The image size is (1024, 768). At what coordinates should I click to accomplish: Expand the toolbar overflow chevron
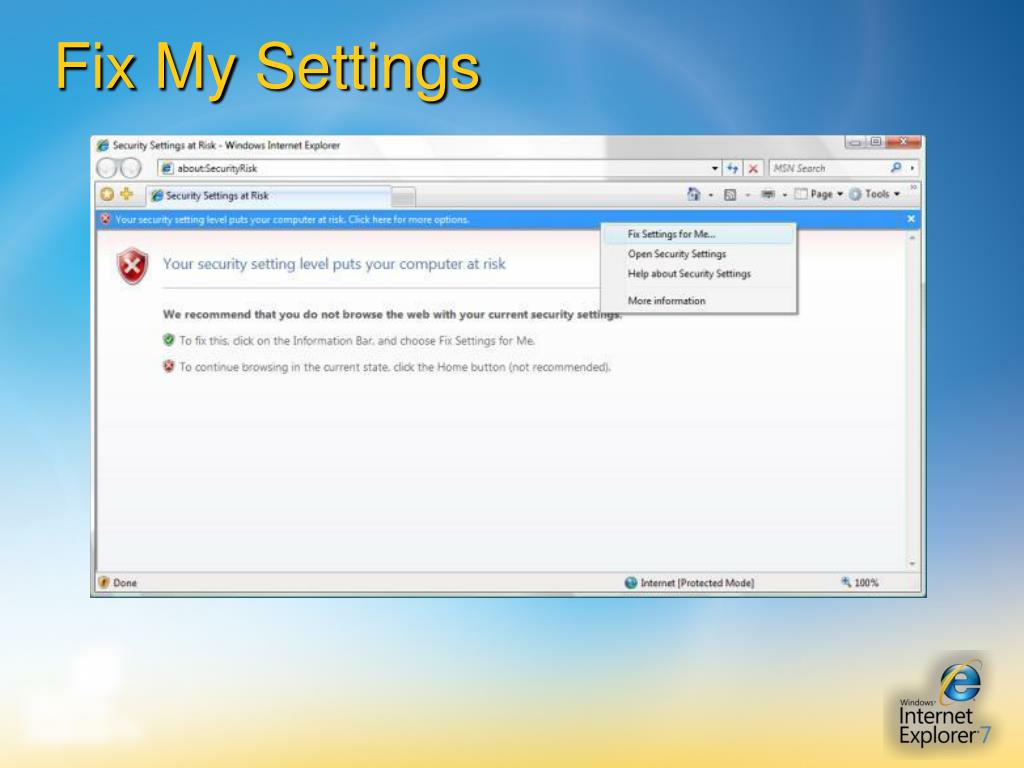[x=913, y=187]
